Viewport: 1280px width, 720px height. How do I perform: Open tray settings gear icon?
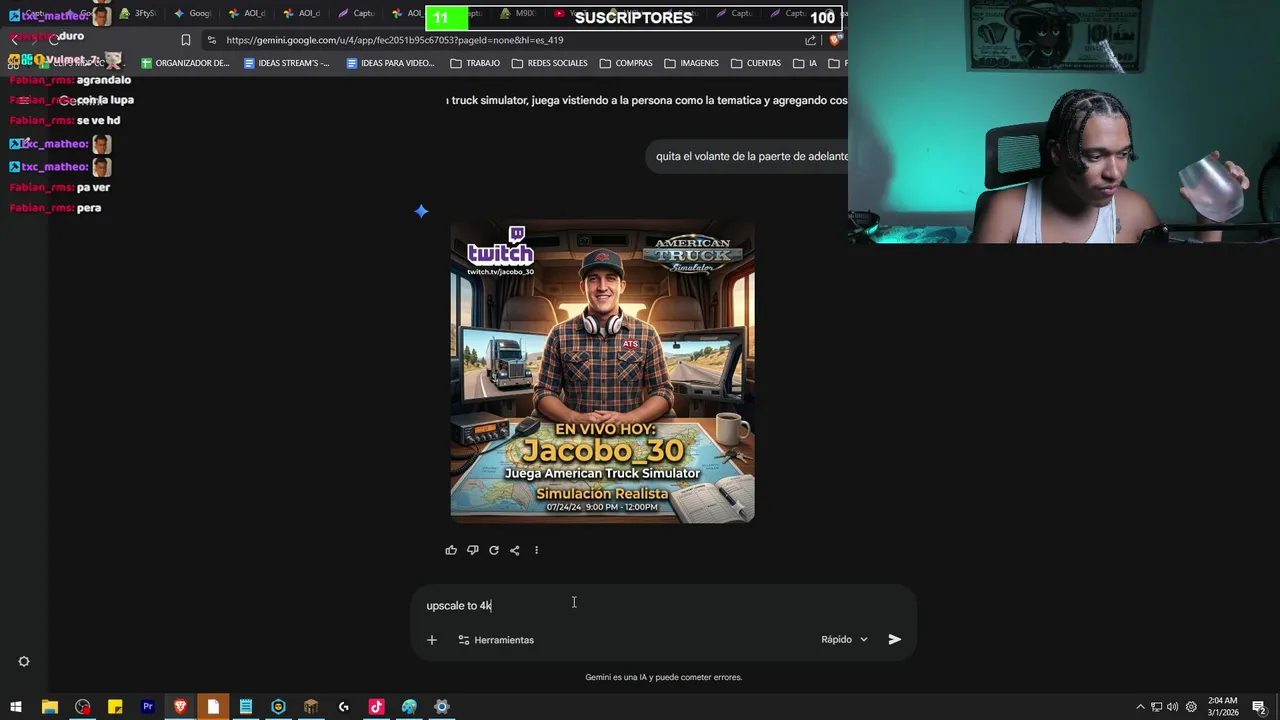1191,707
